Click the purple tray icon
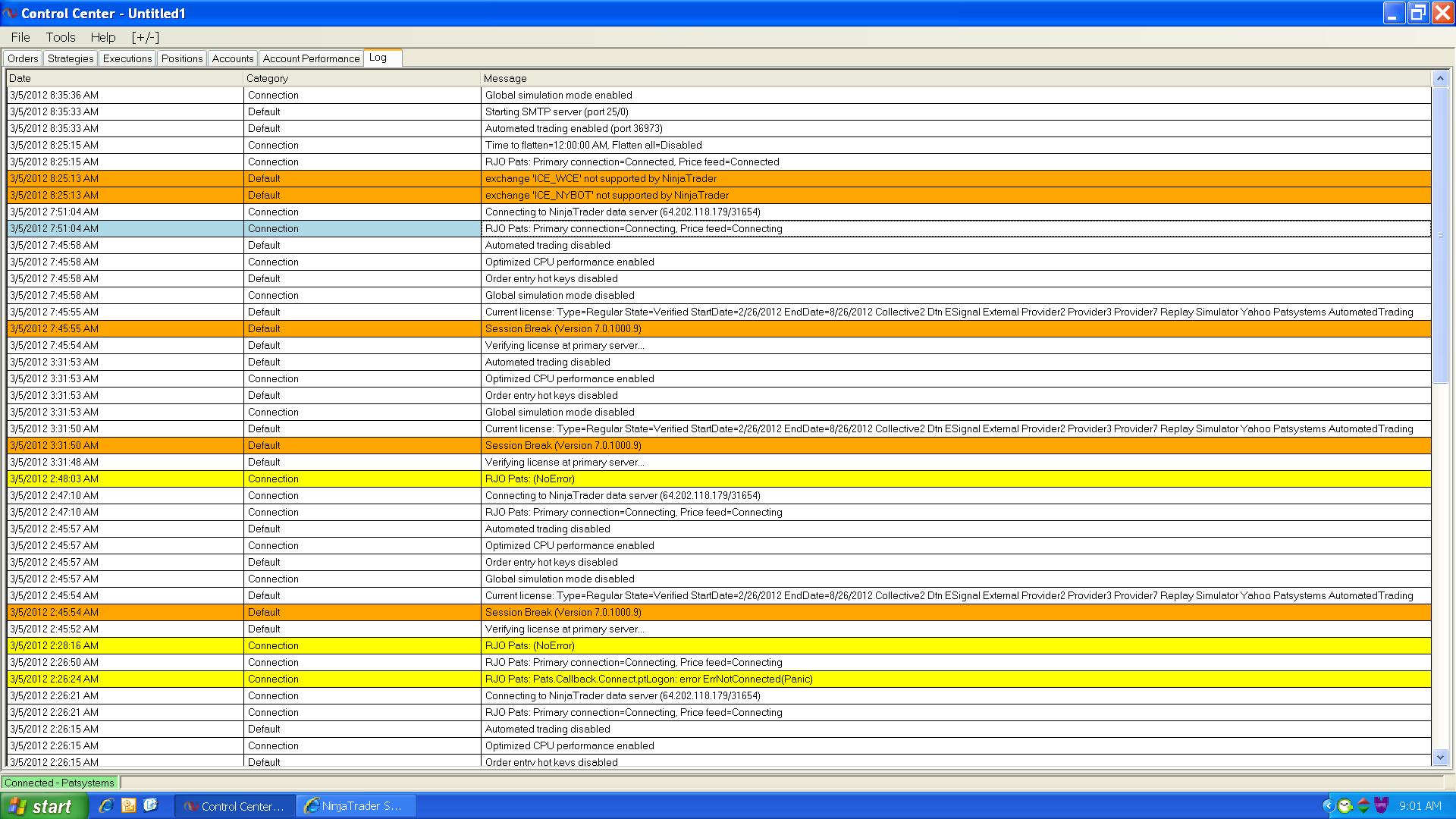Screen dimensions: 1456x819 (1382, 806)
